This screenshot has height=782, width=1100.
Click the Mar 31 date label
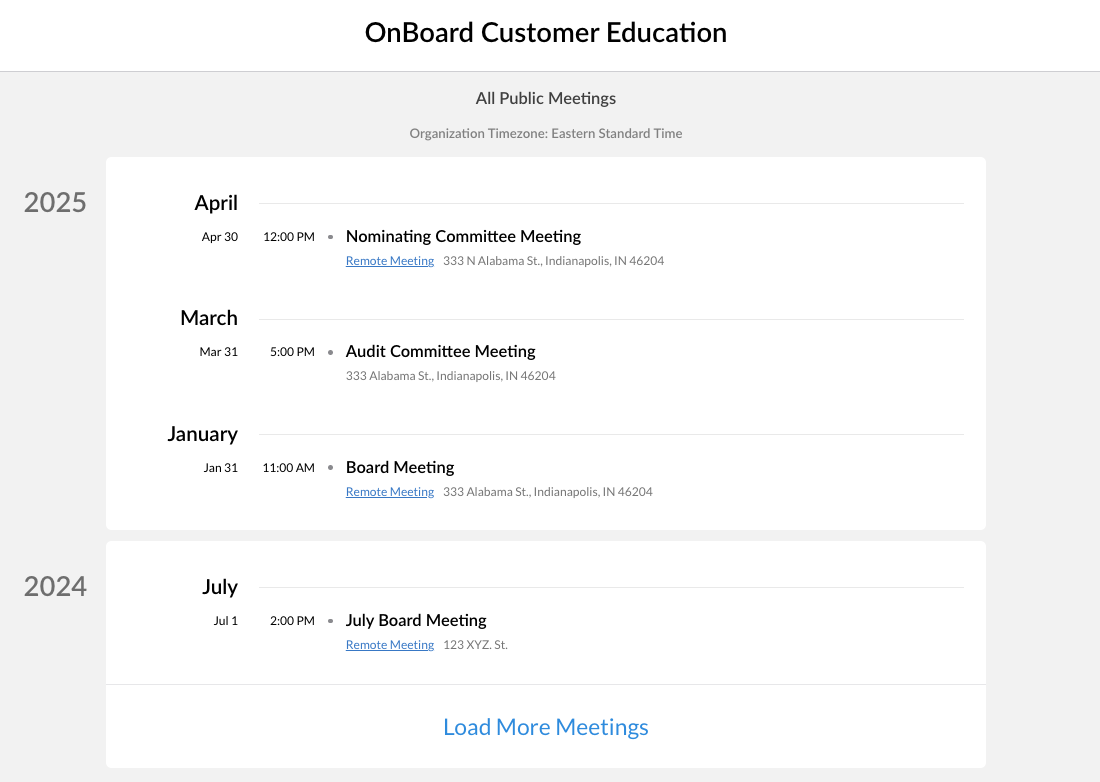pyautogui.click(x=219, y=352)
